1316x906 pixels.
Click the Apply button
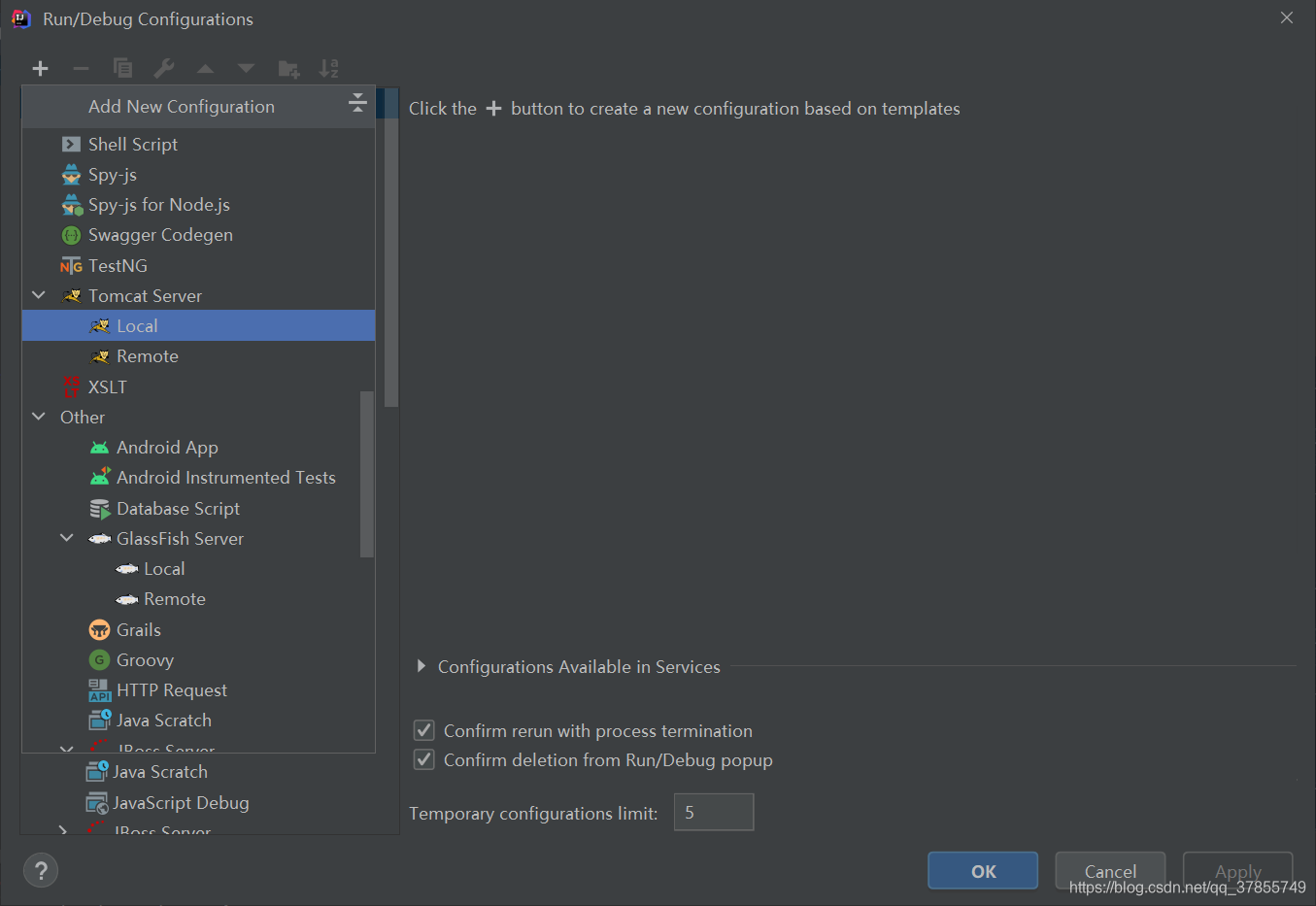coord(1237,871)
